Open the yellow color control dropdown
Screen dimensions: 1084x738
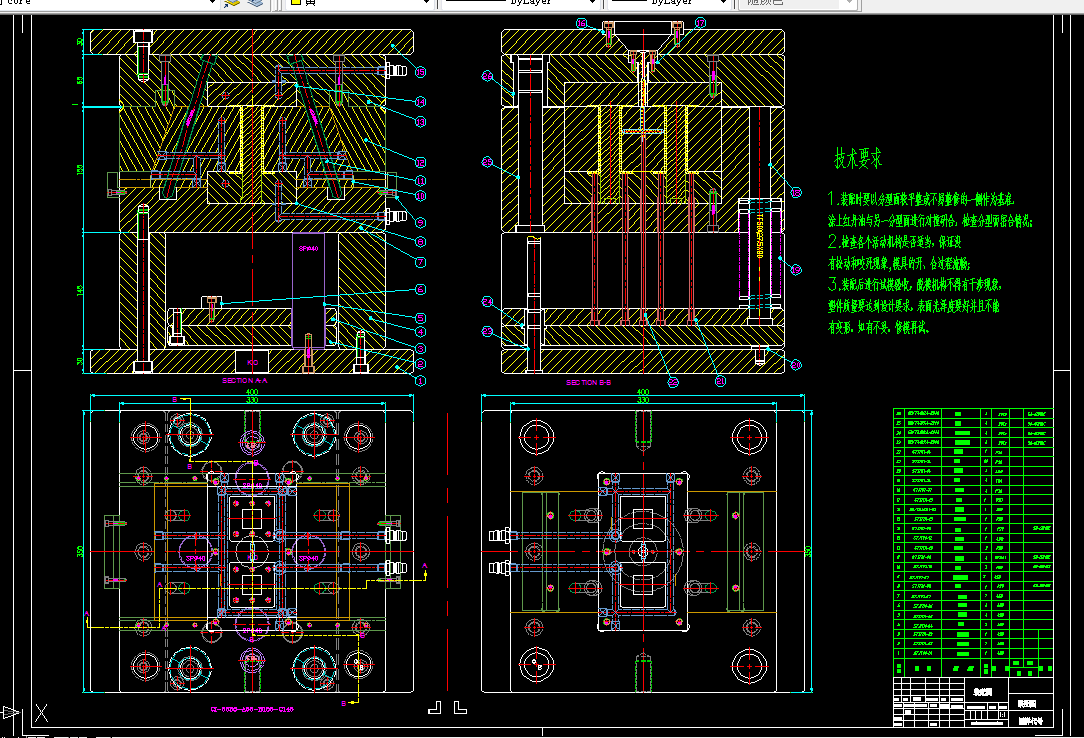pos(427,3)
